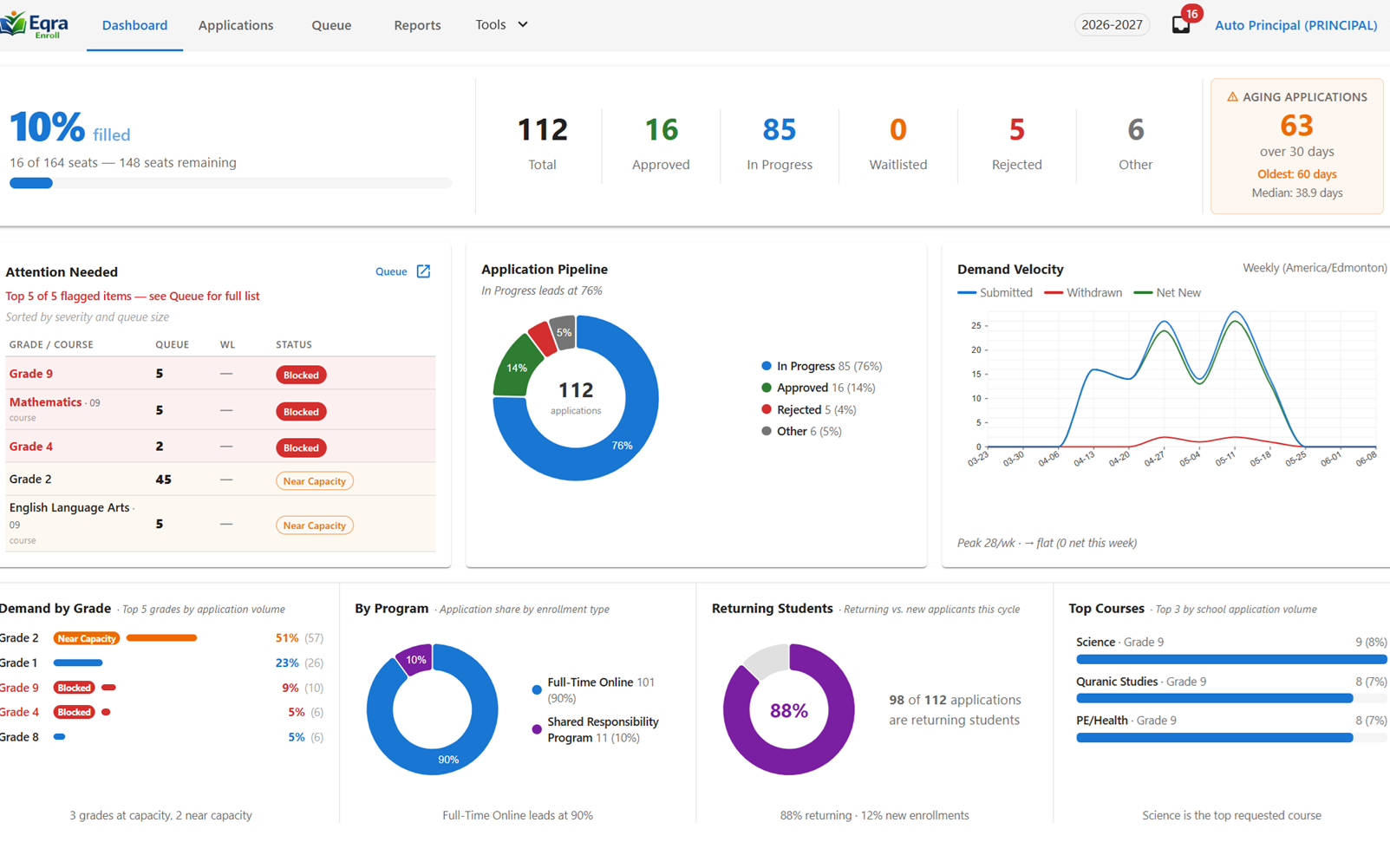Open the 2026-2027 school year selector
Screen dimensions: 1390x868
pos(1112,24)
